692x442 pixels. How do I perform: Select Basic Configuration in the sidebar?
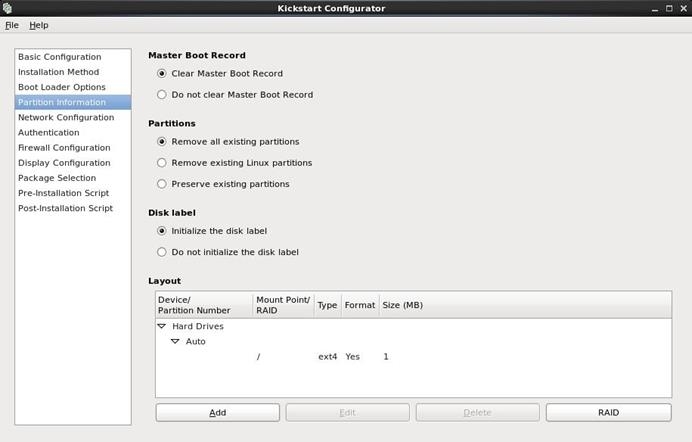pyautogui.click(x=73, y=57)
